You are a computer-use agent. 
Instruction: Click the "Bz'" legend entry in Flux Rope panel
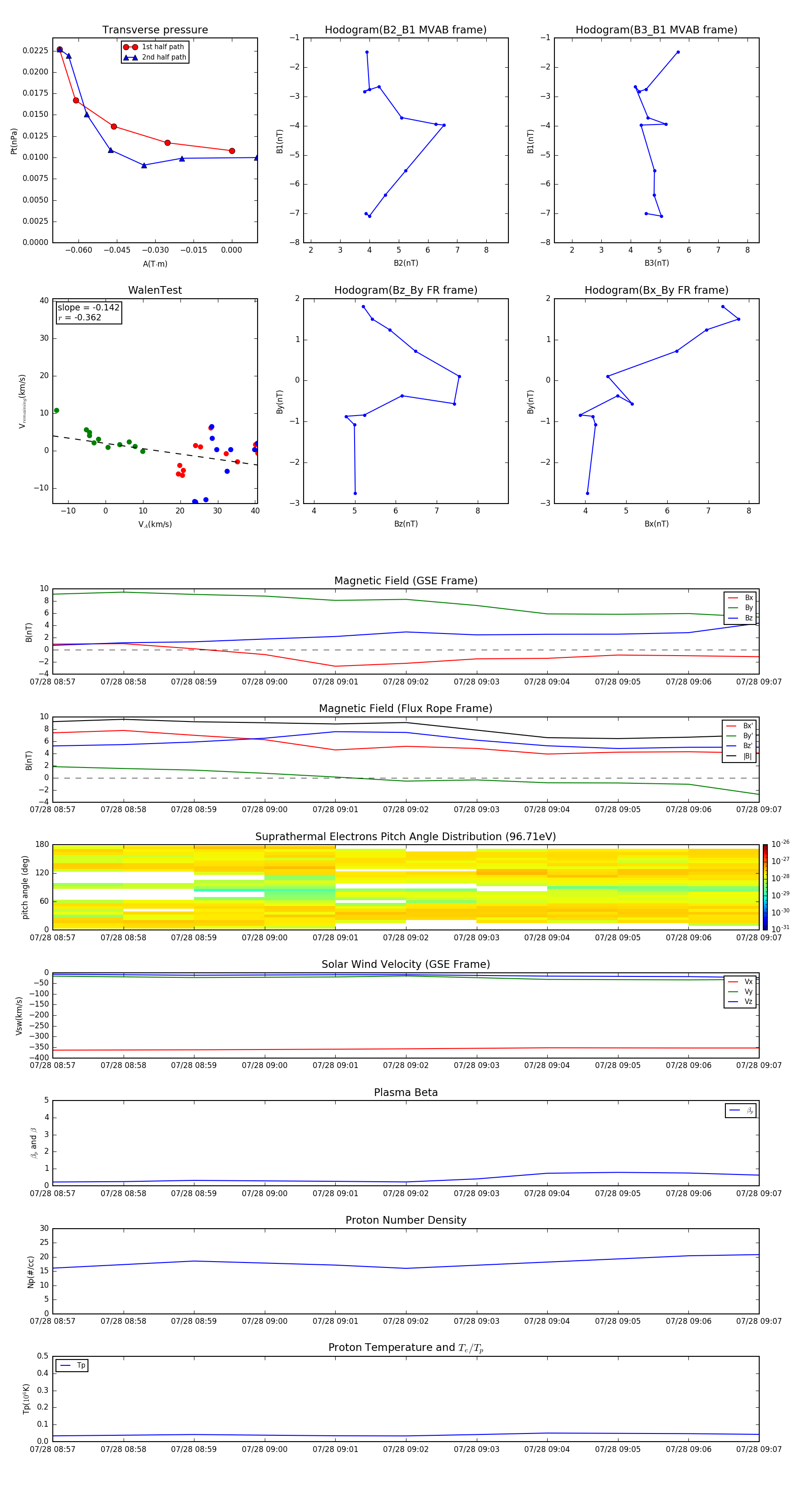(x=739, y=746)
